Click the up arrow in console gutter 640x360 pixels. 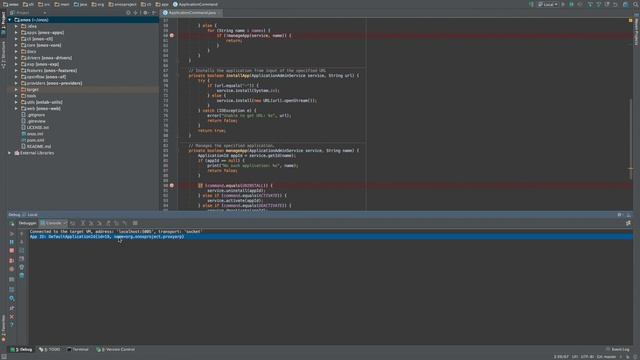22,234
